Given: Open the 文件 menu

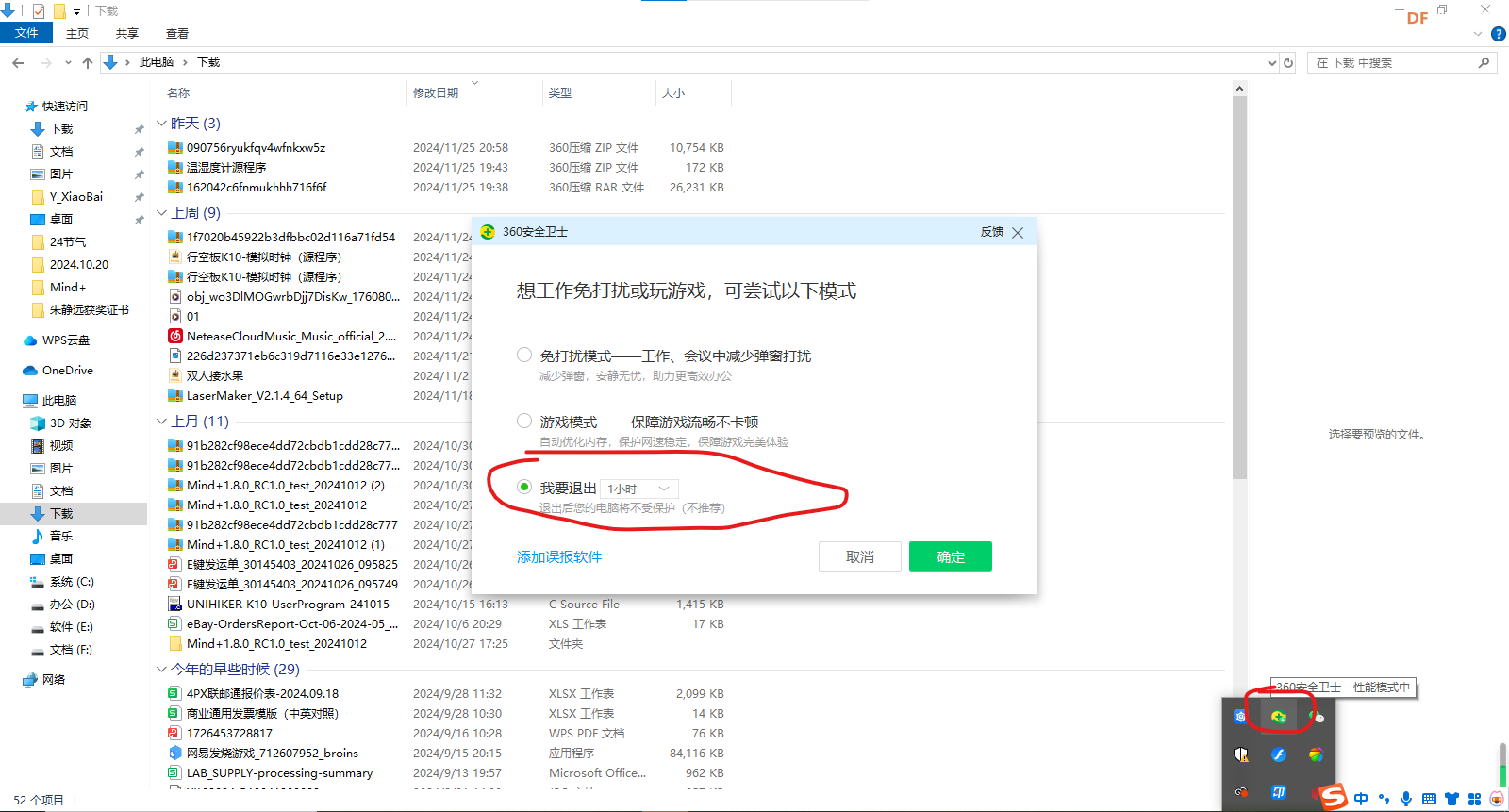Looking at the screenshot, I should [26, 33].
